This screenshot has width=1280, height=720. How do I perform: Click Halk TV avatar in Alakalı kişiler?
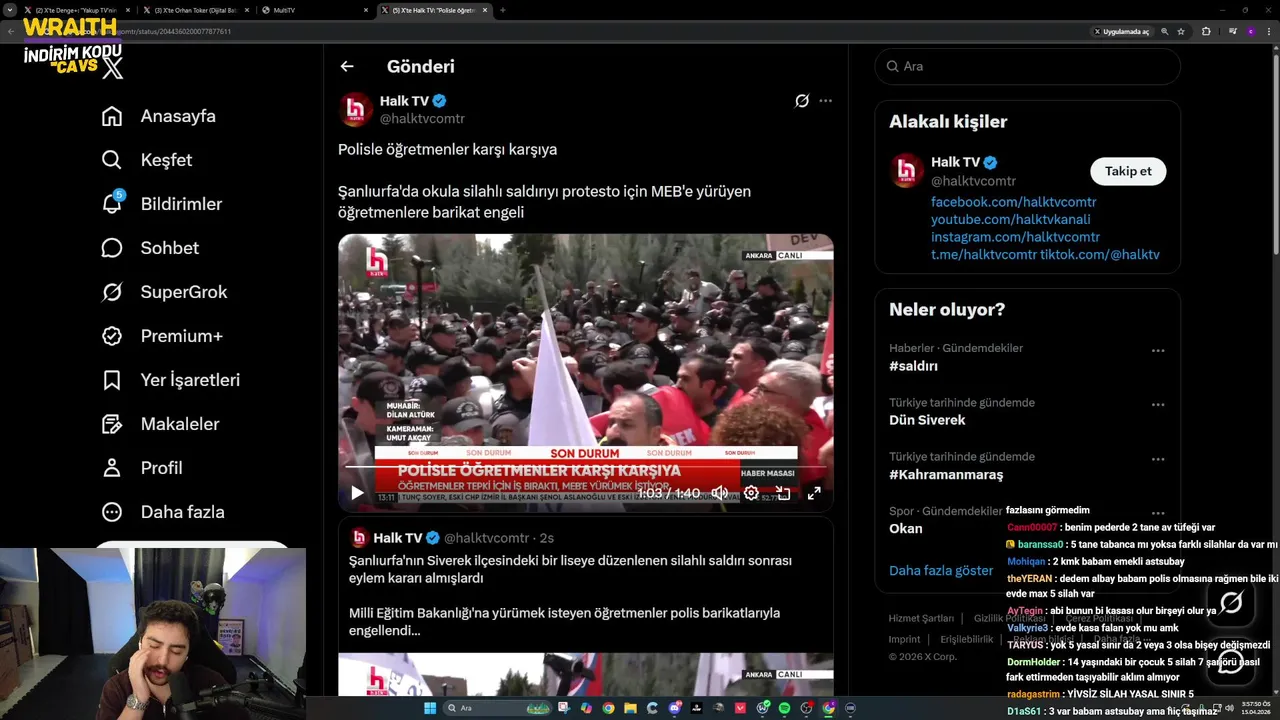click(x=907, y=171)
